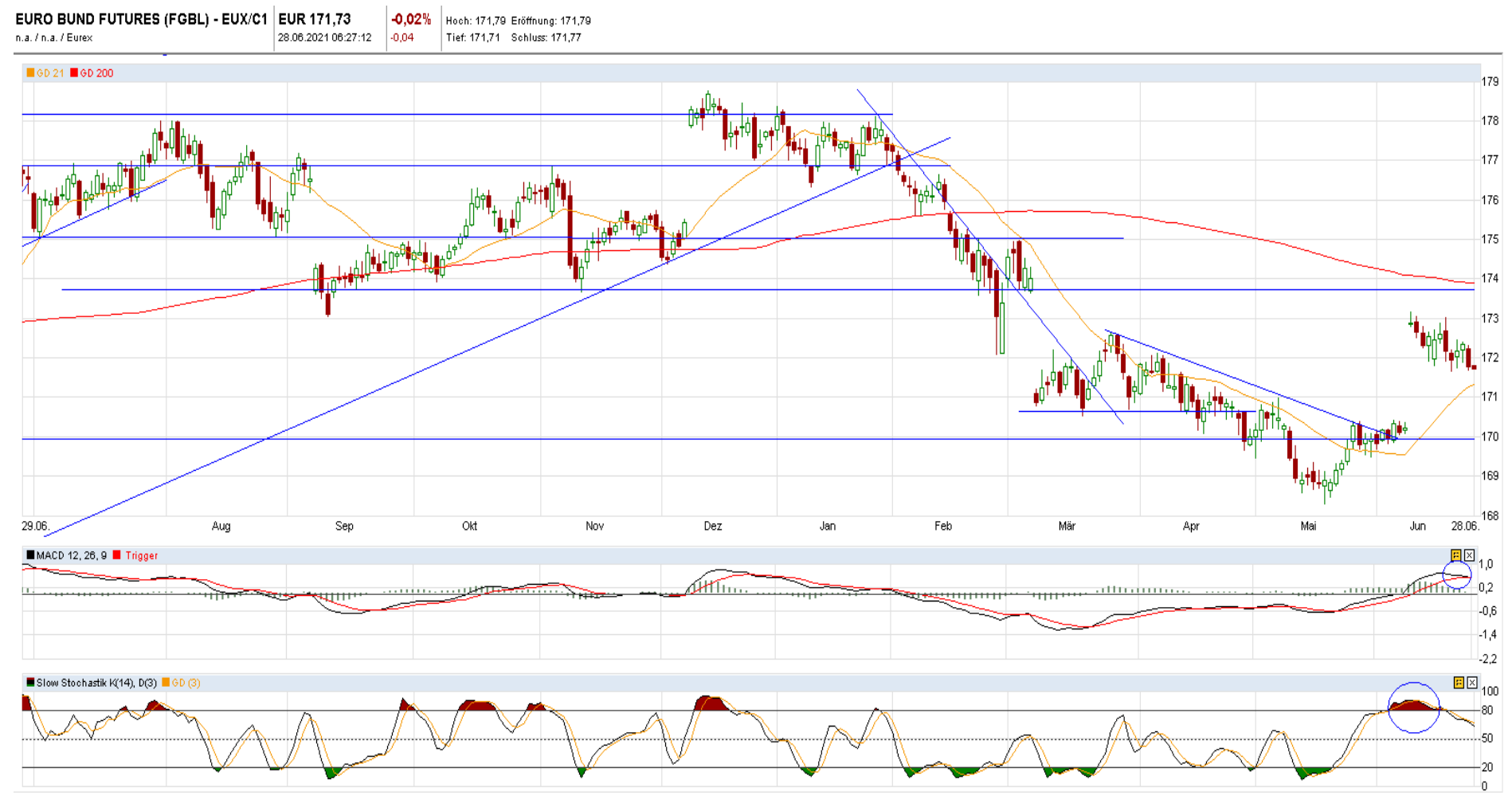Screen dimensions: 1512x803
Task: Click the Apr label on the time axis
Action: [x=1191, y=526]
